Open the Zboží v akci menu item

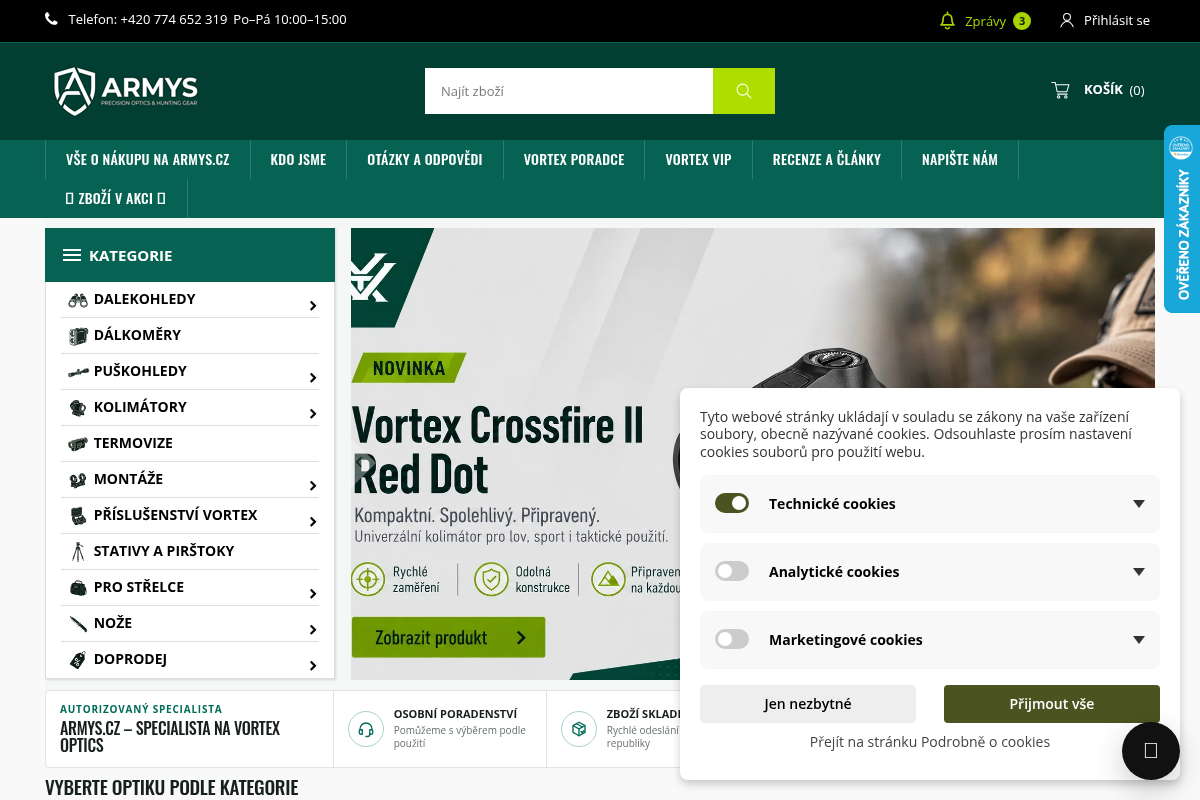116,198
